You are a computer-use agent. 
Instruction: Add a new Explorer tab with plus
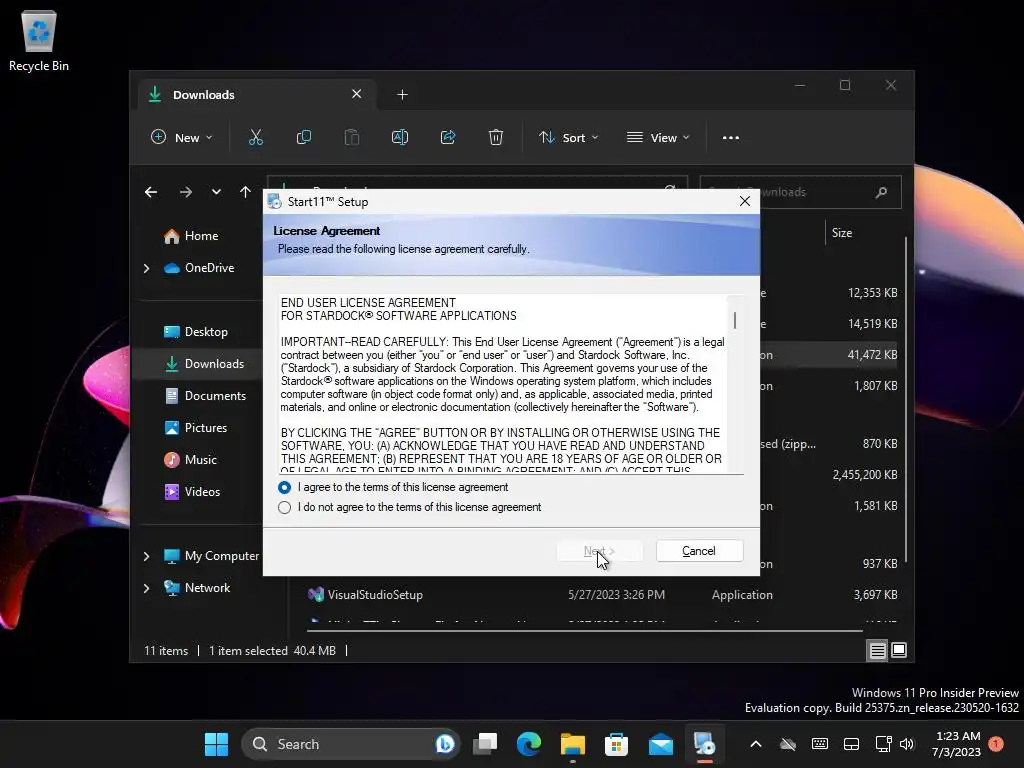[x=402, y=95]
